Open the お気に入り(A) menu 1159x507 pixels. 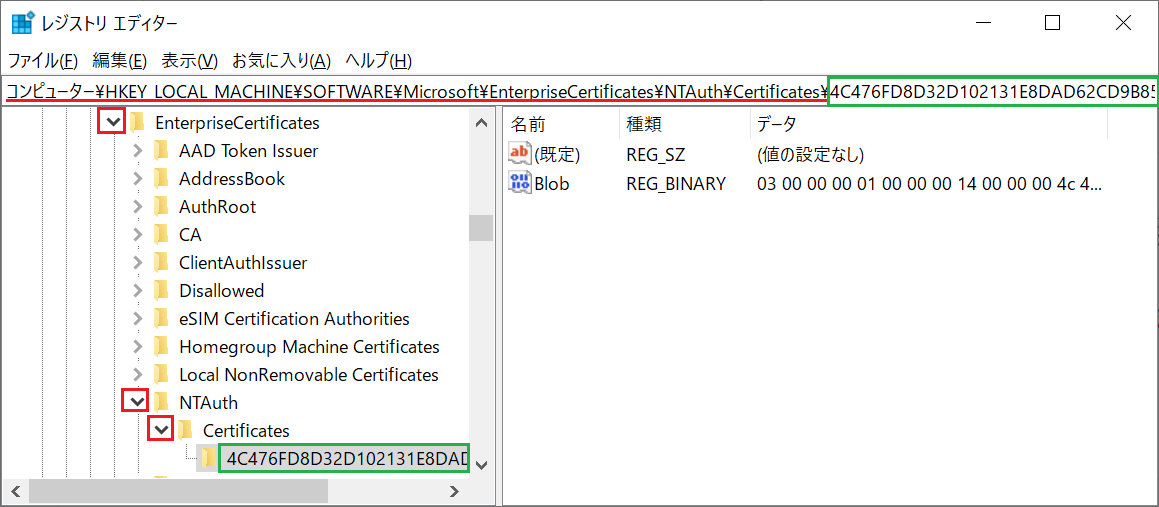(282, 61)
